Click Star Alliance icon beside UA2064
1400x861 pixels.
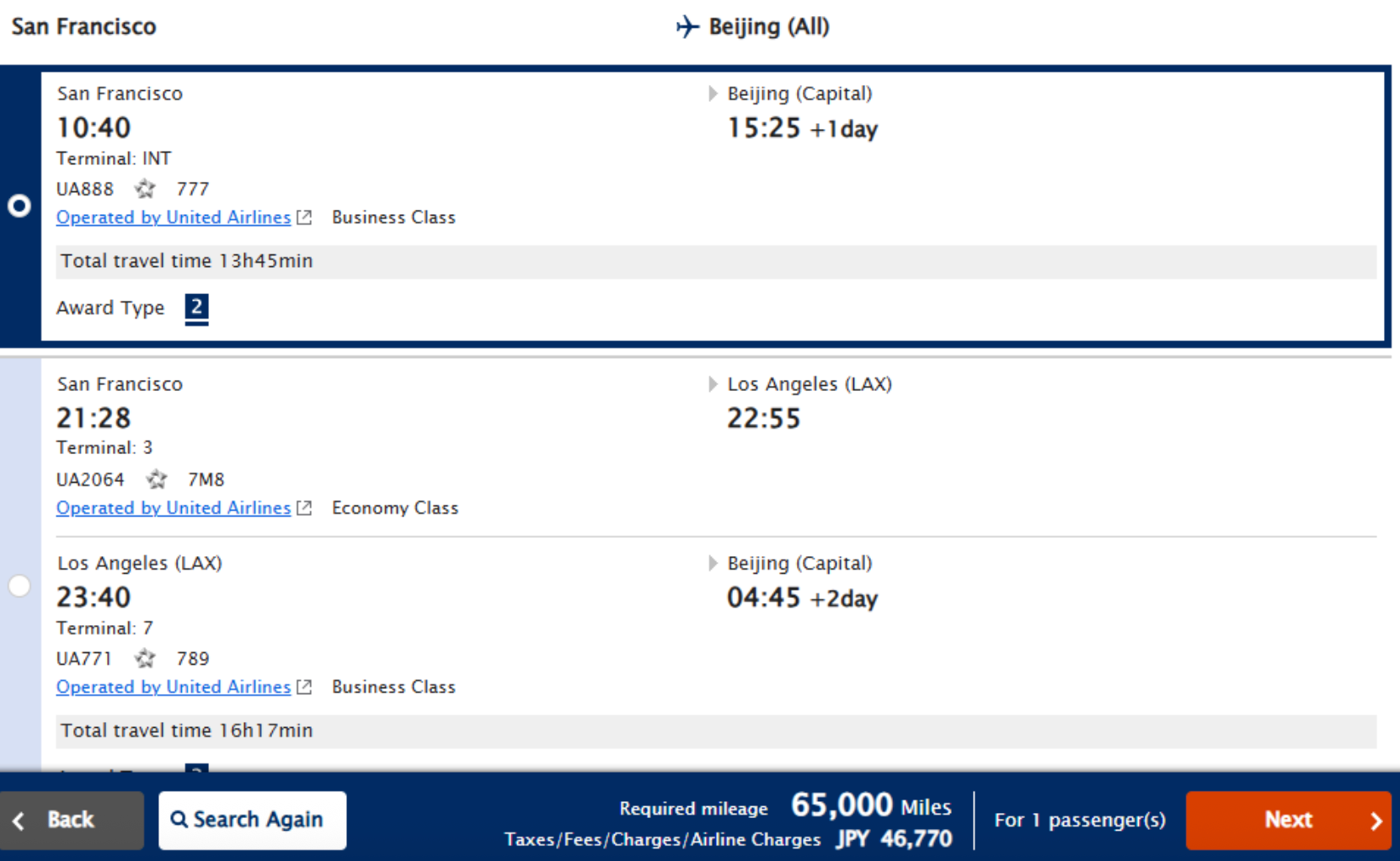tap(156, 479)
